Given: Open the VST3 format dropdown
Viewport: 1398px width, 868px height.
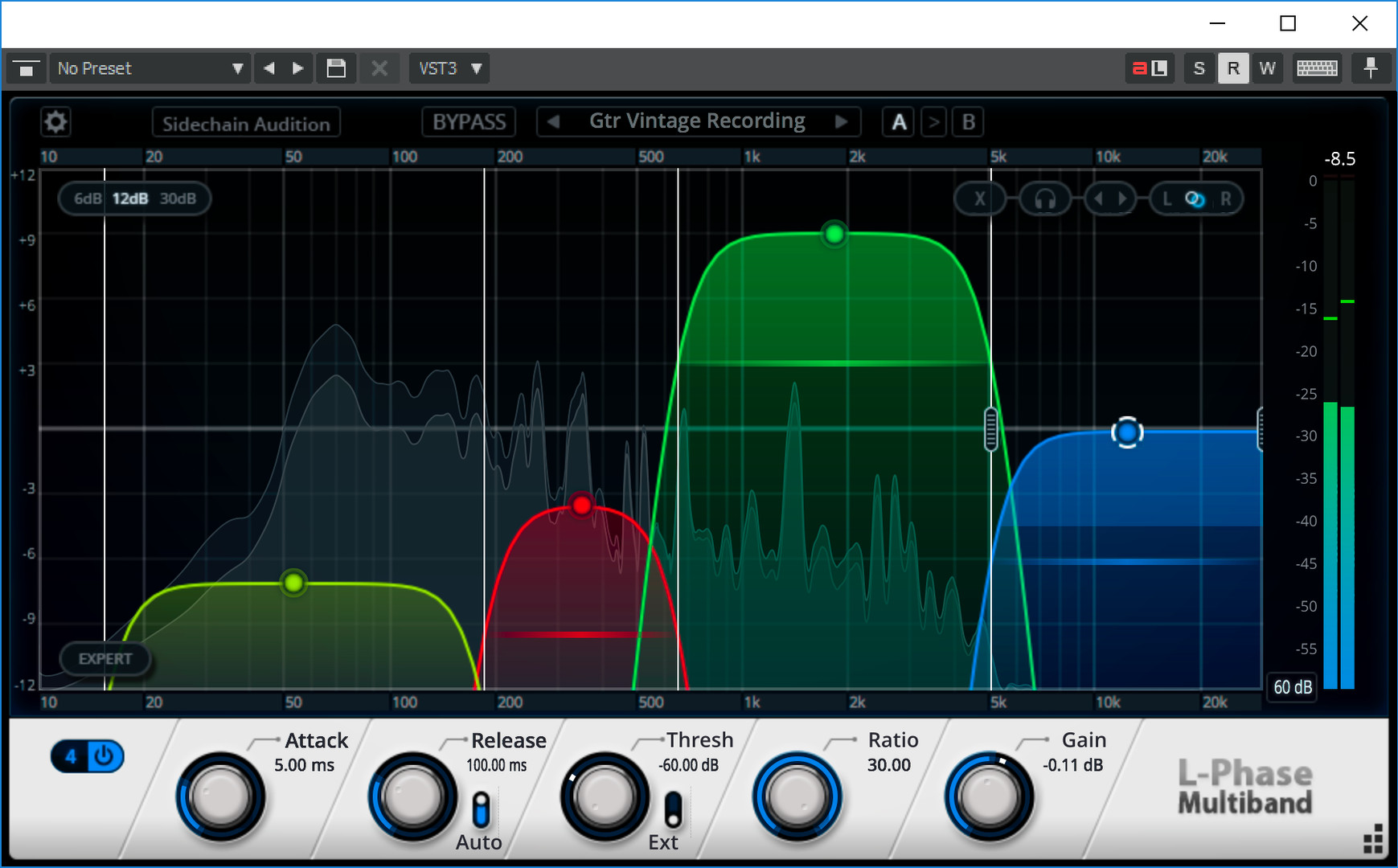Looking at the screenshot, I should 448,68.
